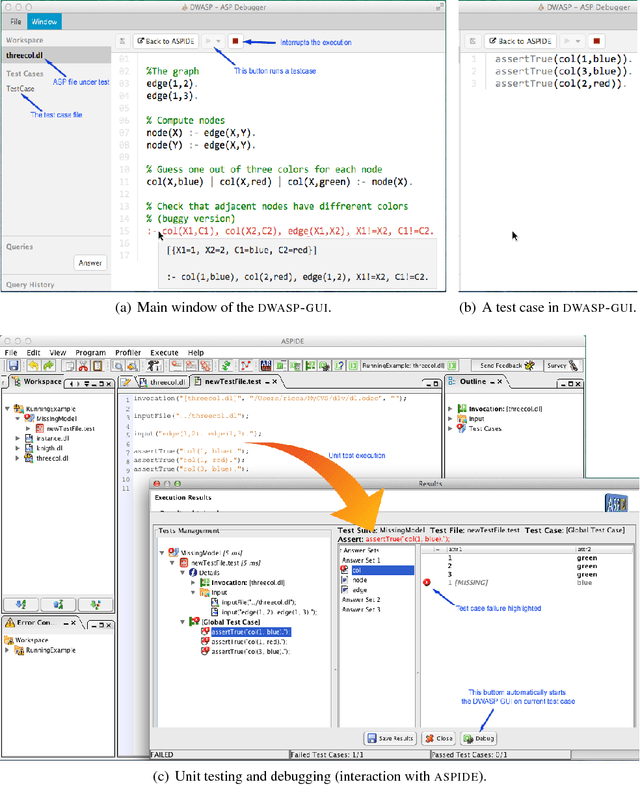
Task: Open the File menu in DWASP window
Action: (x=16, y=22)
